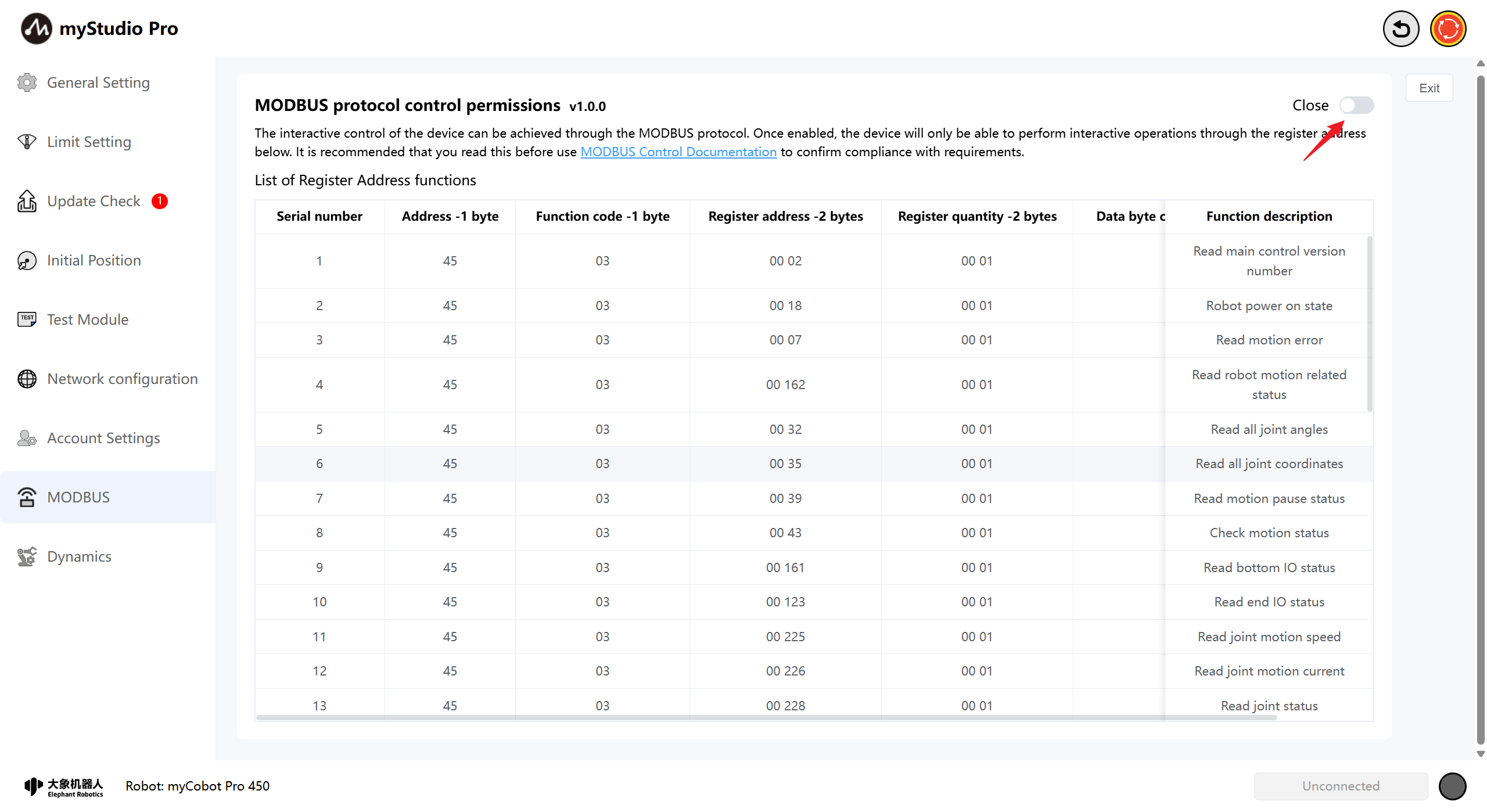This screenshot has width=1487, height=812.
Task: Click the Limit Setting icon
Action: coord(27,142)
